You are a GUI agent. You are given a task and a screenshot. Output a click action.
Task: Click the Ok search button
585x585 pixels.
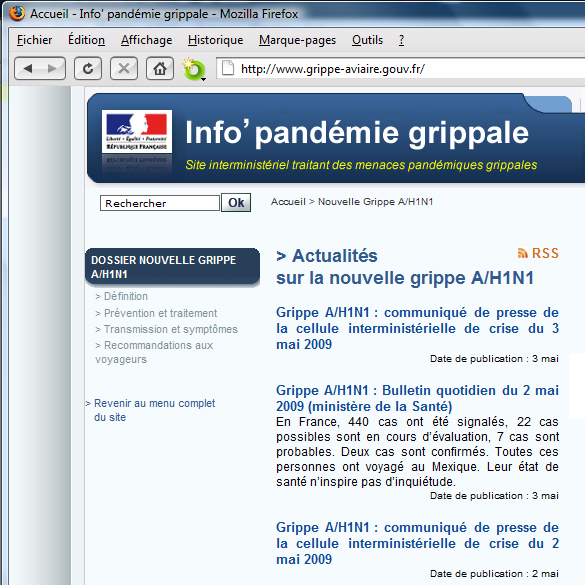pos(236,203)
